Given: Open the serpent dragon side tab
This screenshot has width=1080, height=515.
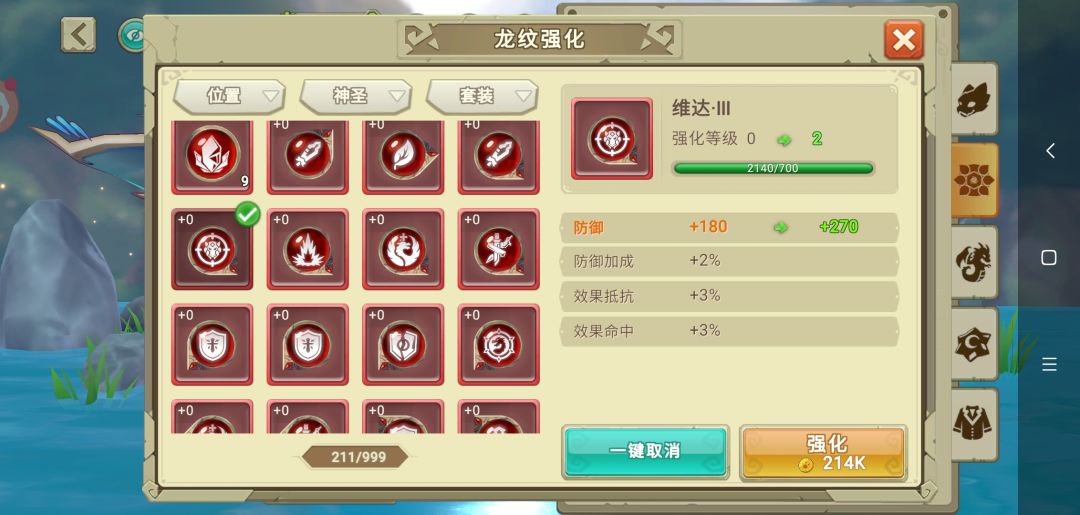Looking at the screenshot, I should pos(974,262).
